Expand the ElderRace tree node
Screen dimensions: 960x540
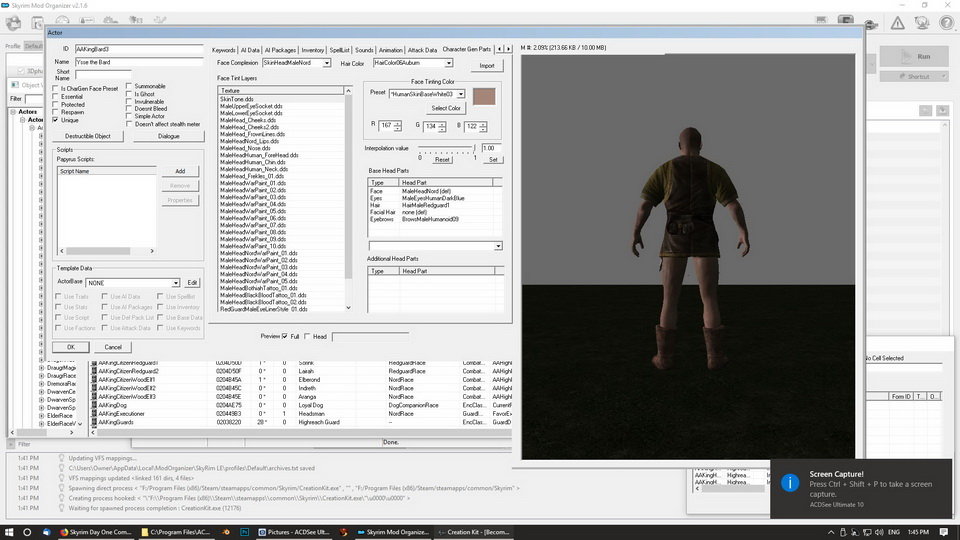pyautogui.click(x=42, y=416)
